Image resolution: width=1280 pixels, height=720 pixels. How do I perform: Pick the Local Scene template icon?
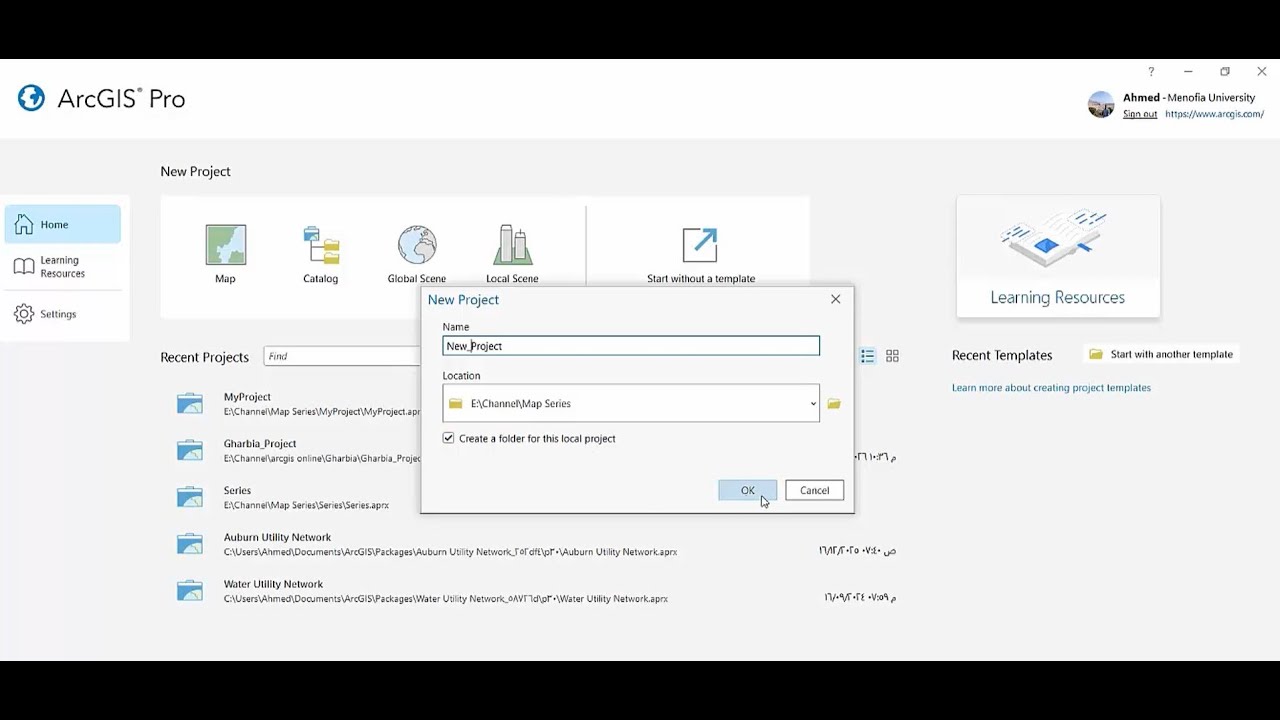click(x=512, y=245)
